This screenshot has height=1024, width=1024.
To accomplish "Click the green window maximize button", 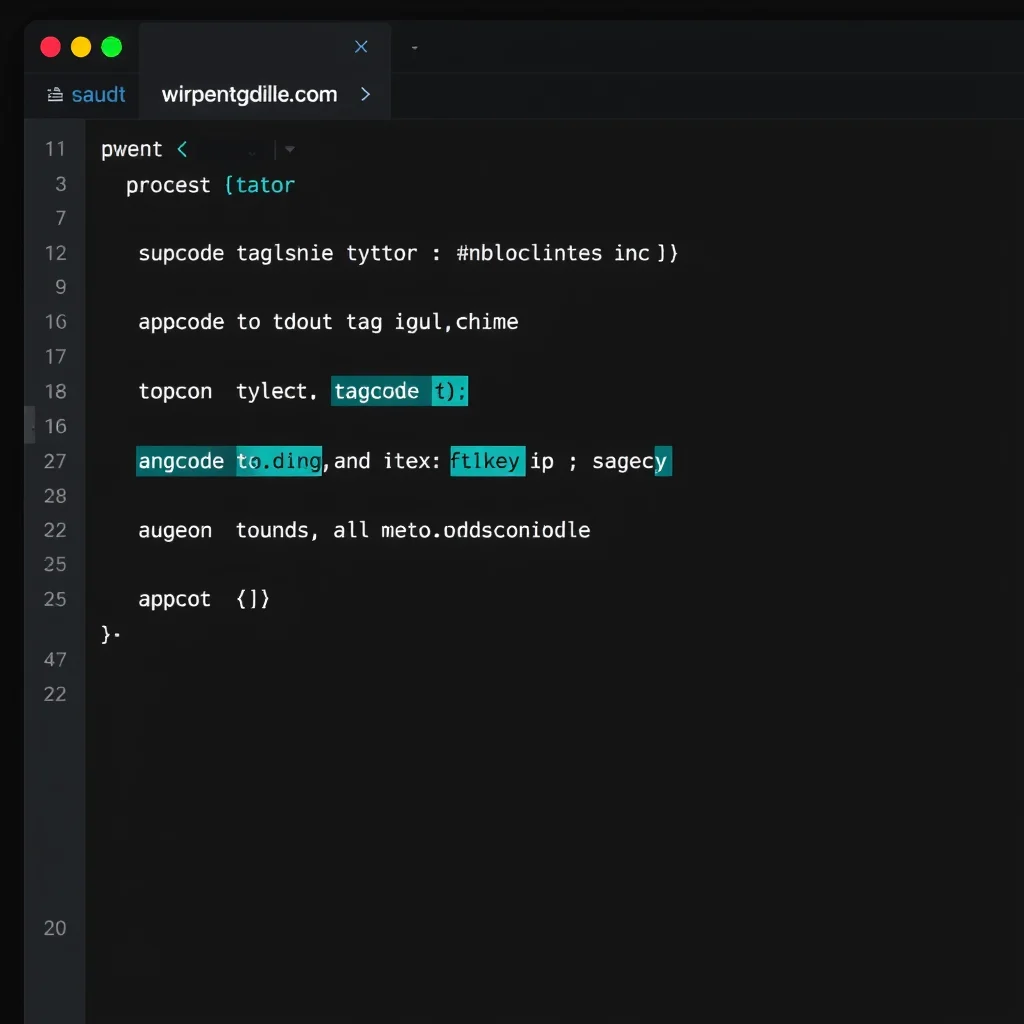I will point(112,47).
